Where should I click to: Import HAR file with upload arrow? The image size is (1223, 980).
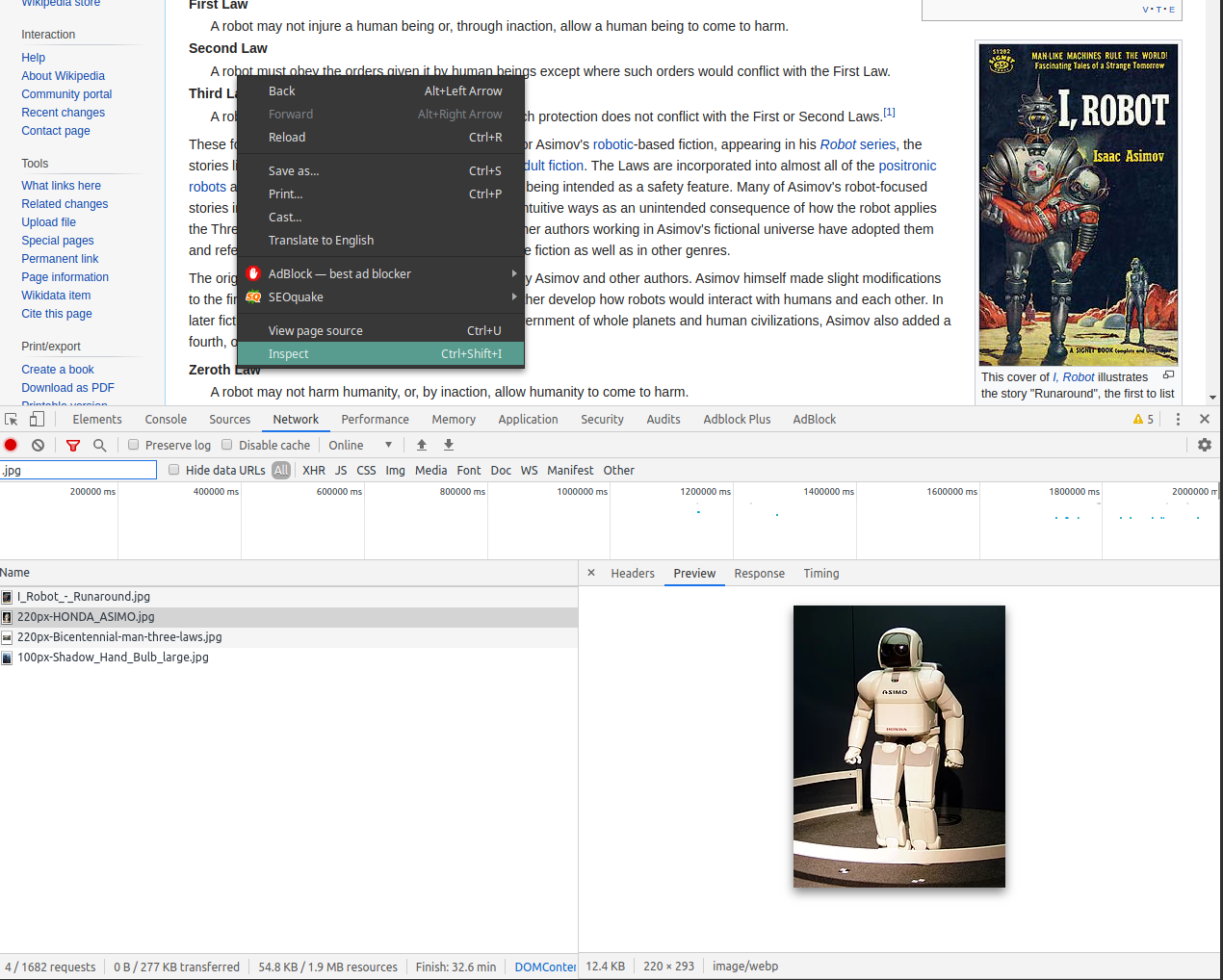click(x=422, y=445)
